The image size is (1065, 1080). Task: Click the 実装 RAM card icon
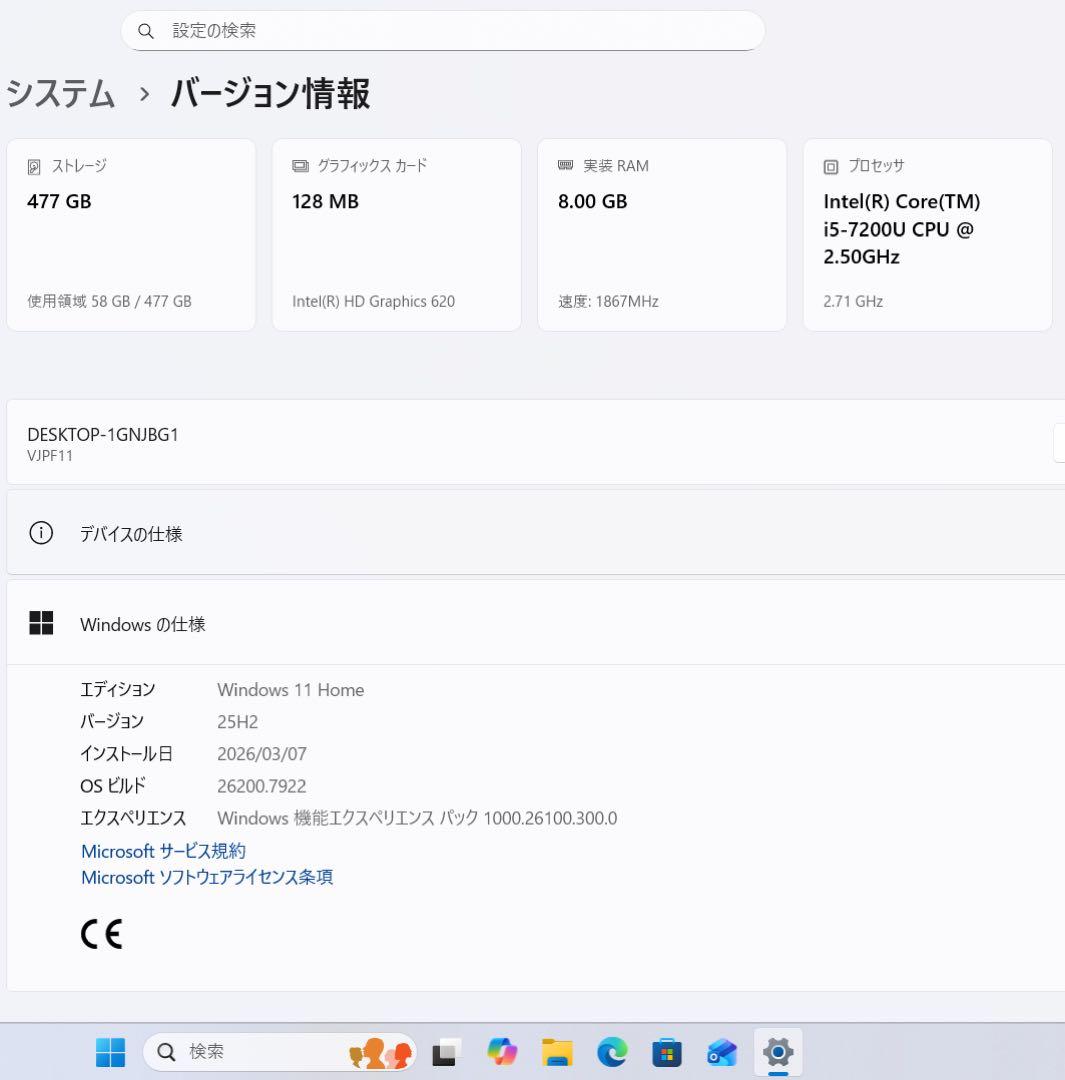[565, 166]
